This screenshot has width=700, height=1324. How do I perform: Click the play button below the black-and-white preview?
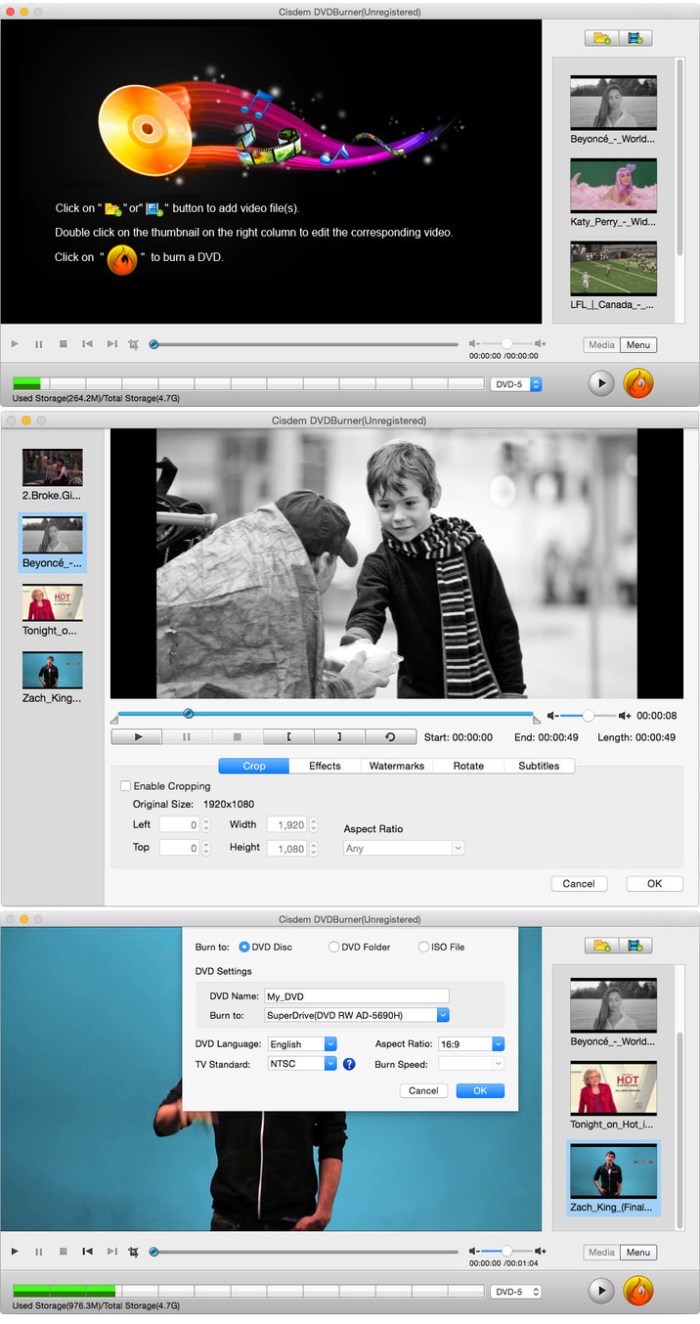tap(136, 737)
